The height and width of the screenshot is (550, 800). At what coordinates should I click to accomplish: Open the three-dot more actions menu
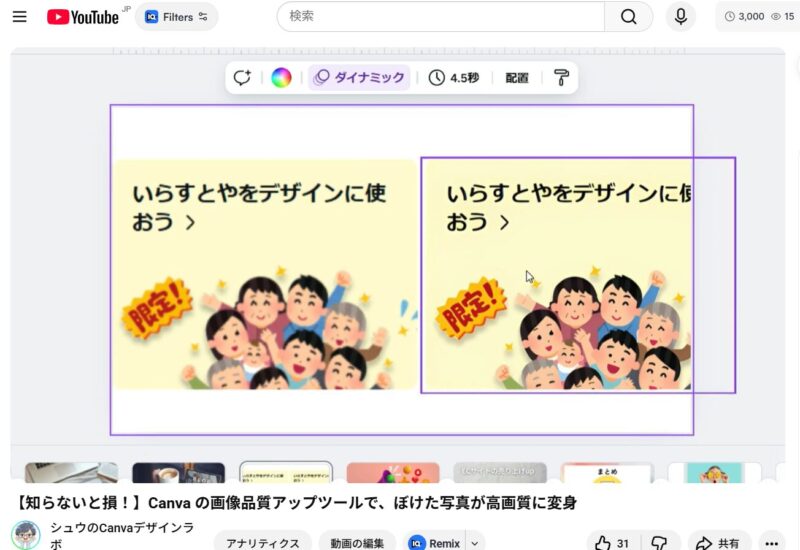(771, 543)
